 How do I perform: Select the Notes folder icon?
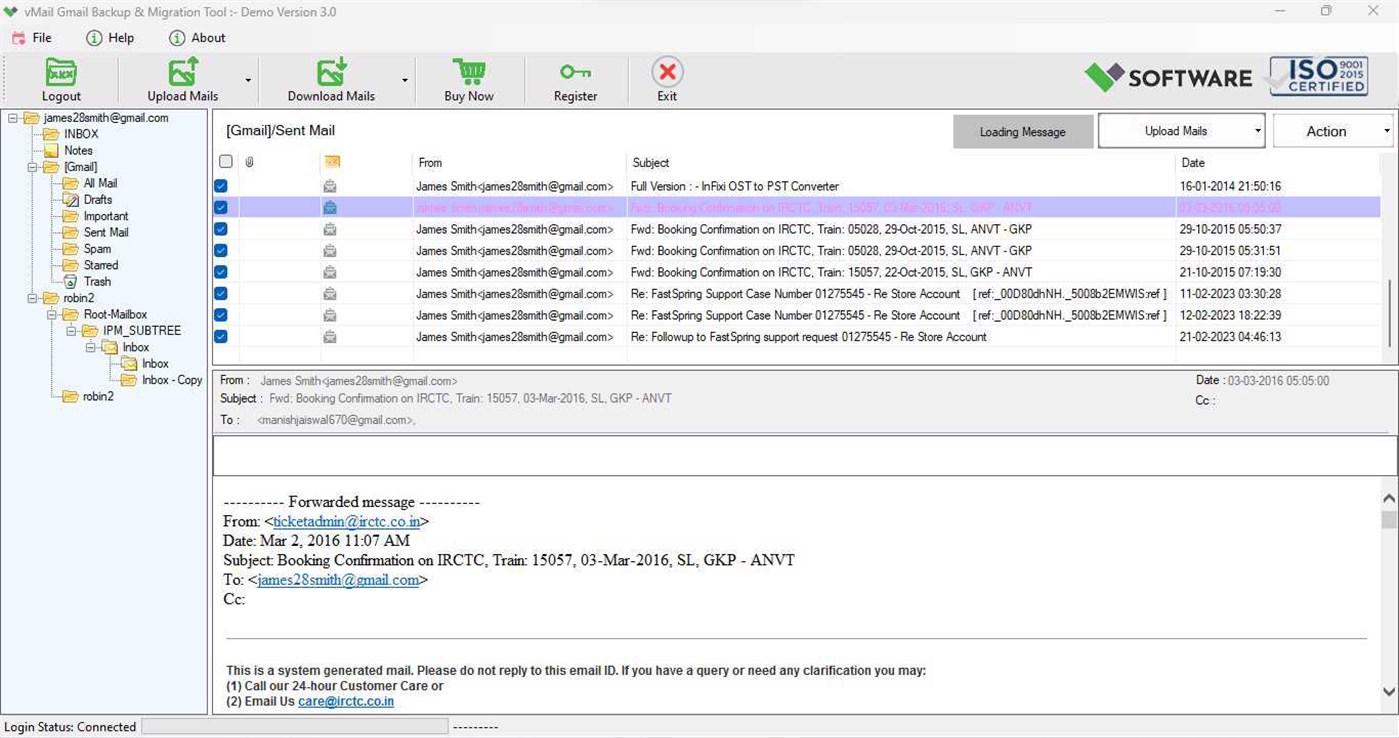pos(51,150)
